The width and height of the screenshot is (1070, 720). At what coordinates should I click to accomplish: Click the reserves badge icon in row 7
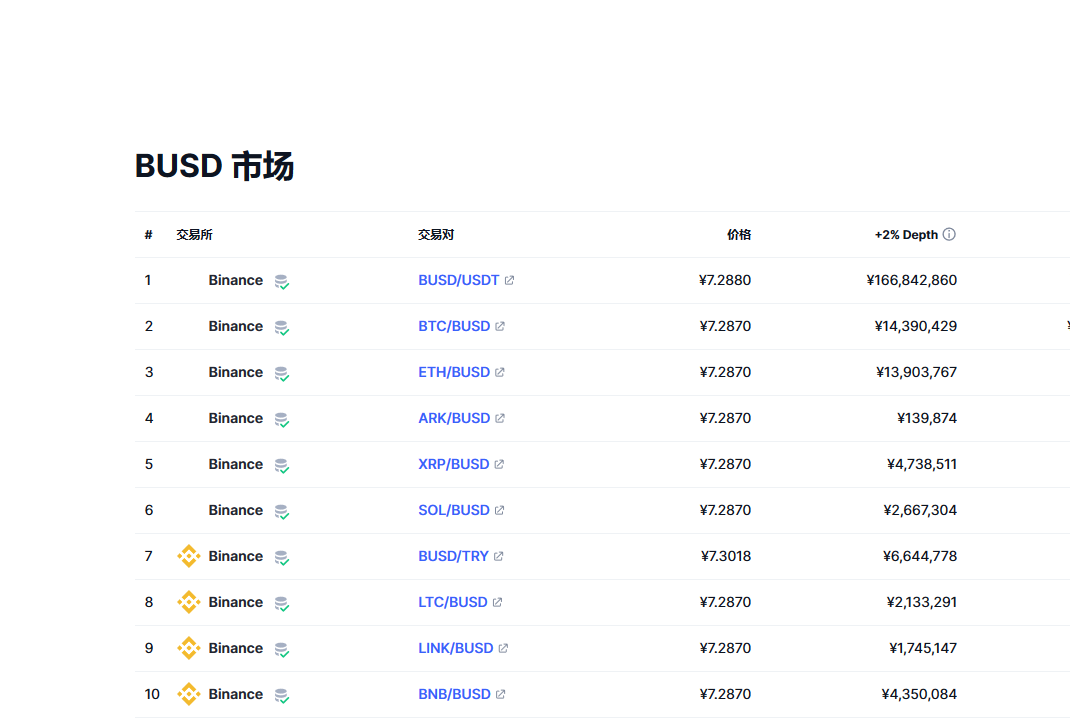point(282,558)
